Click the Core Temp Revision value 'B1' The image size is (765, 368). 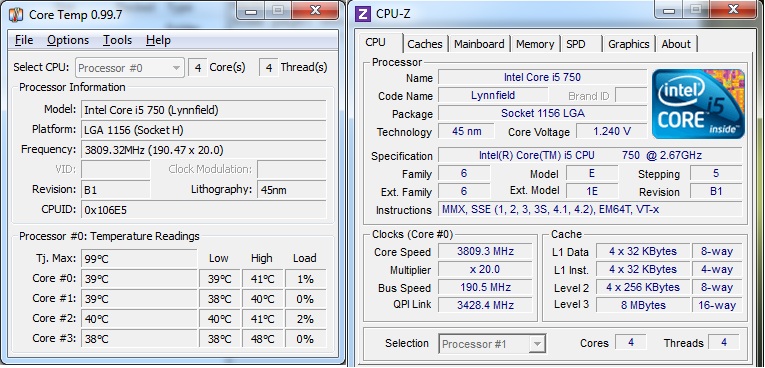116,190
